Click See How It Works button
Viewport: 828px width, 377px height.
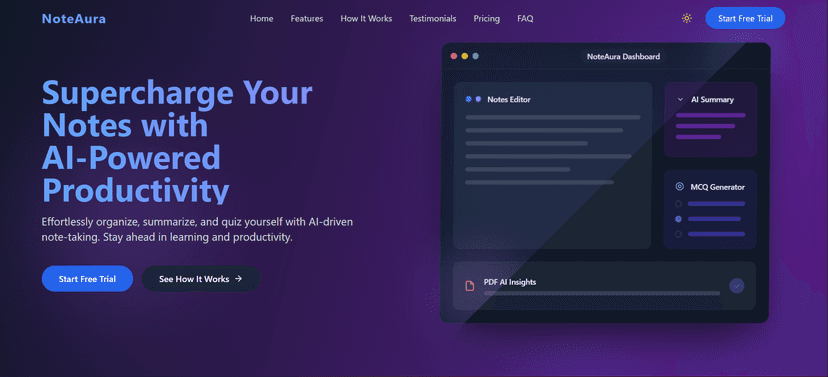201,279
